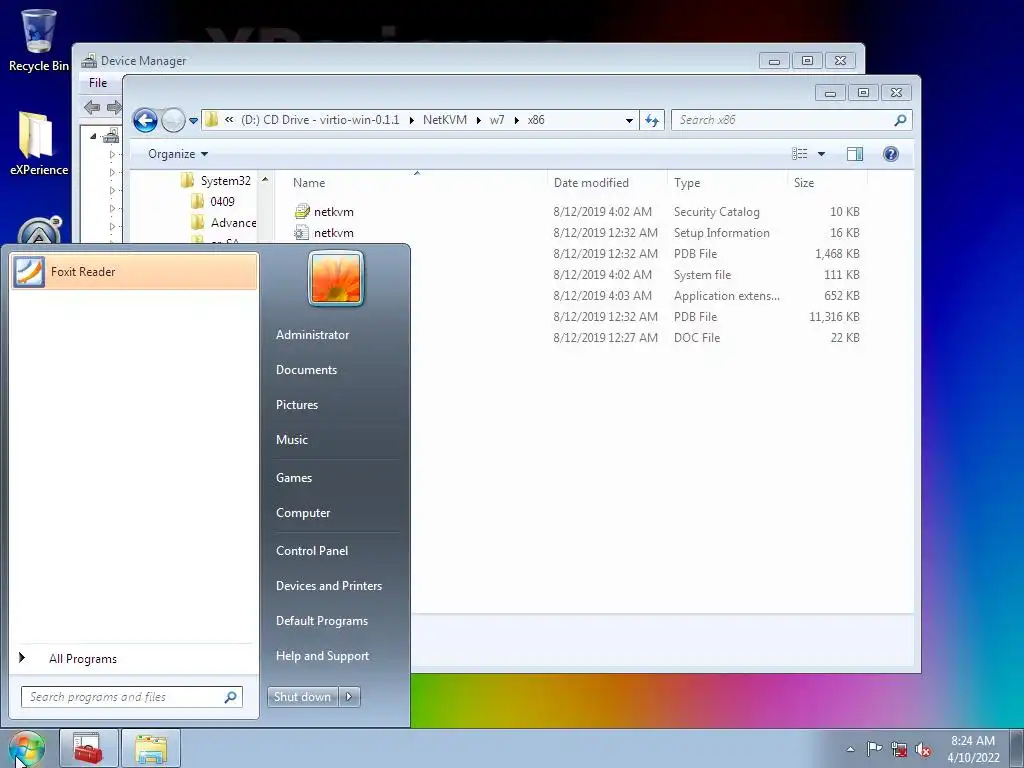
Task: Click Back arrow in Device Manager toolbar
Action: (91, 107)
